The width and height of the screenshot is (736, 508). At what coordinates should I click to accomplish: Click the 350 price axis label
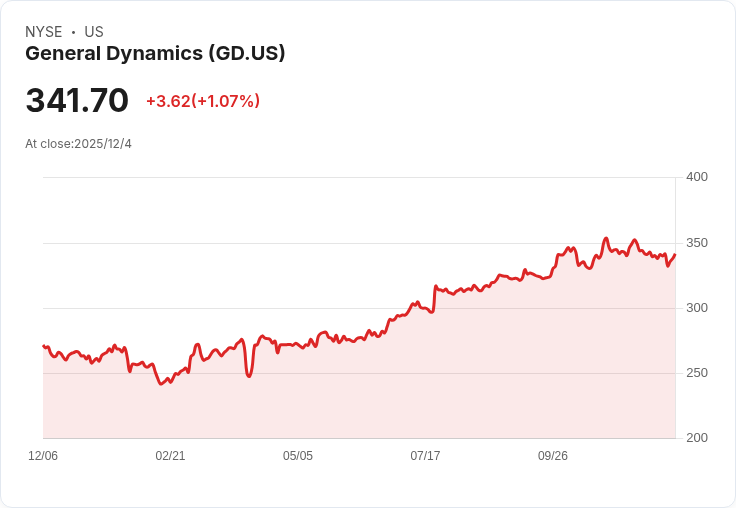pos(696,243)
